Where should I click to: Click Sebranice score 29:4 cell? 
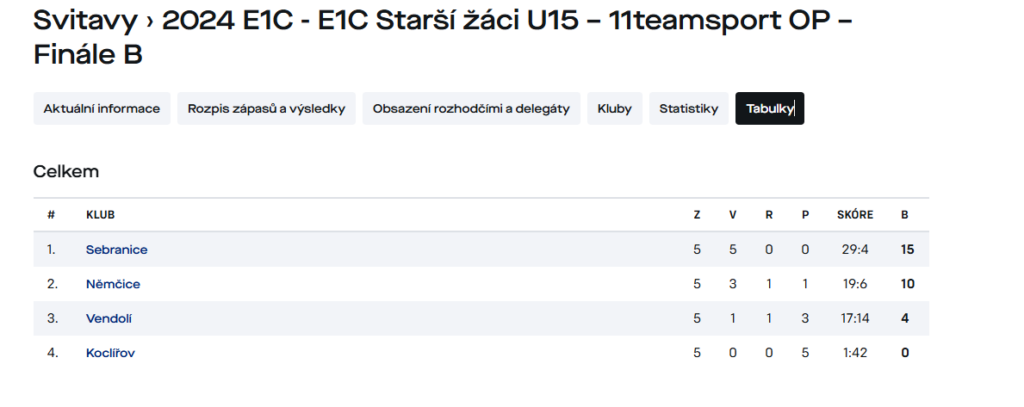(855, 250)
